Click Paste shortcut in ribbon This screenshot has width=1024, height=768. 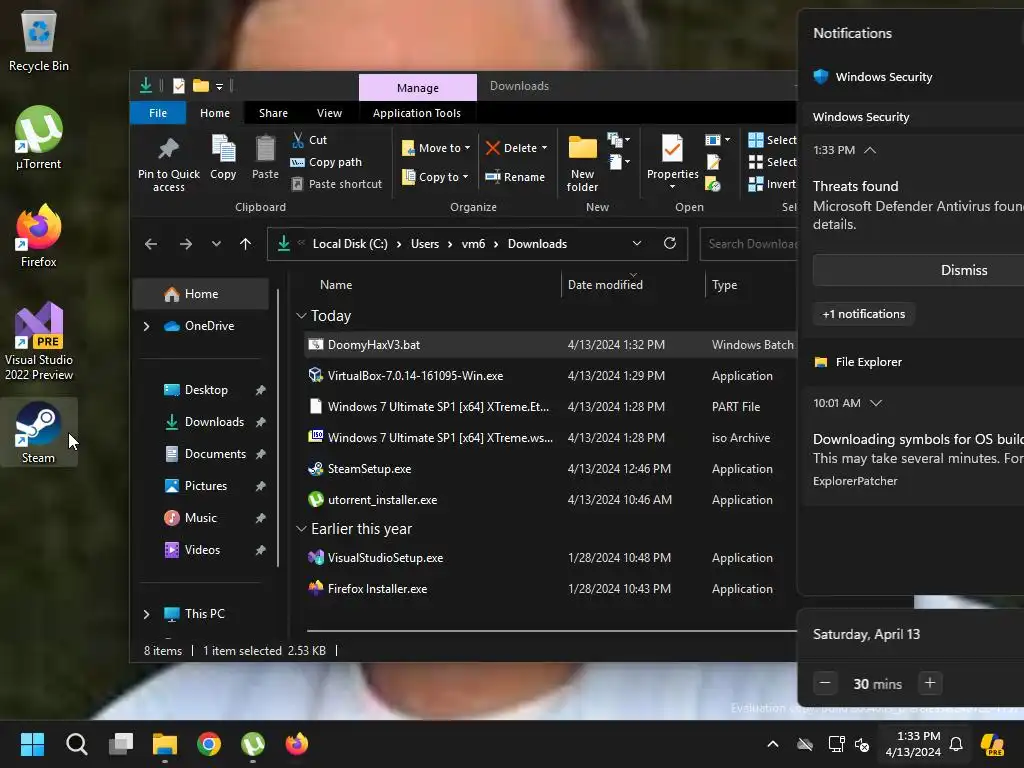pos(336,184)
